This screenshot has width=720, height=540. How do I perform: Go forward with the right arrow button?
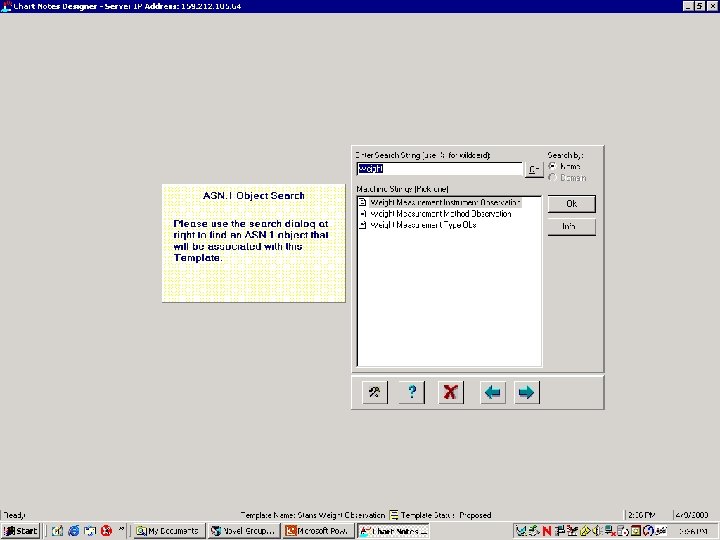(x=526, y=393)
